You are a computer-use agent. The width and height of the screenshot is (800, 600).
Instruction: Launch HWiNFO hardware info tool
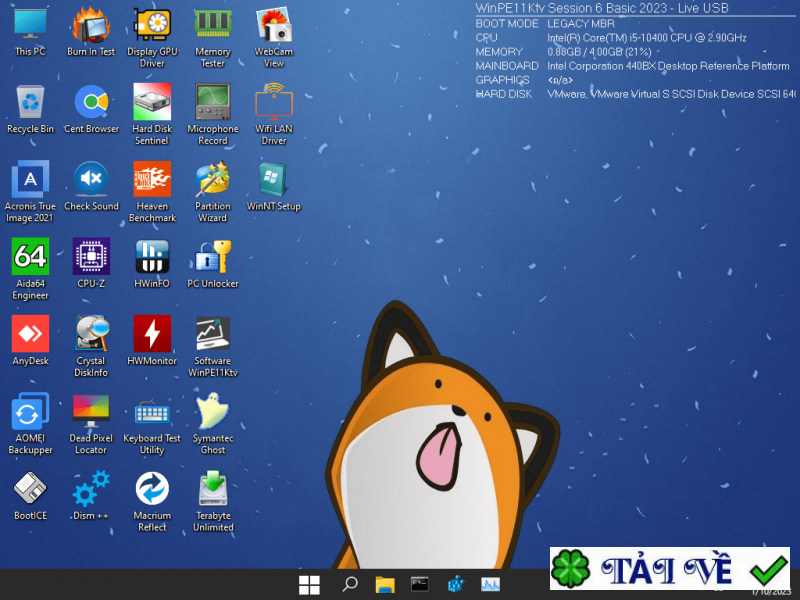(152, 257)
